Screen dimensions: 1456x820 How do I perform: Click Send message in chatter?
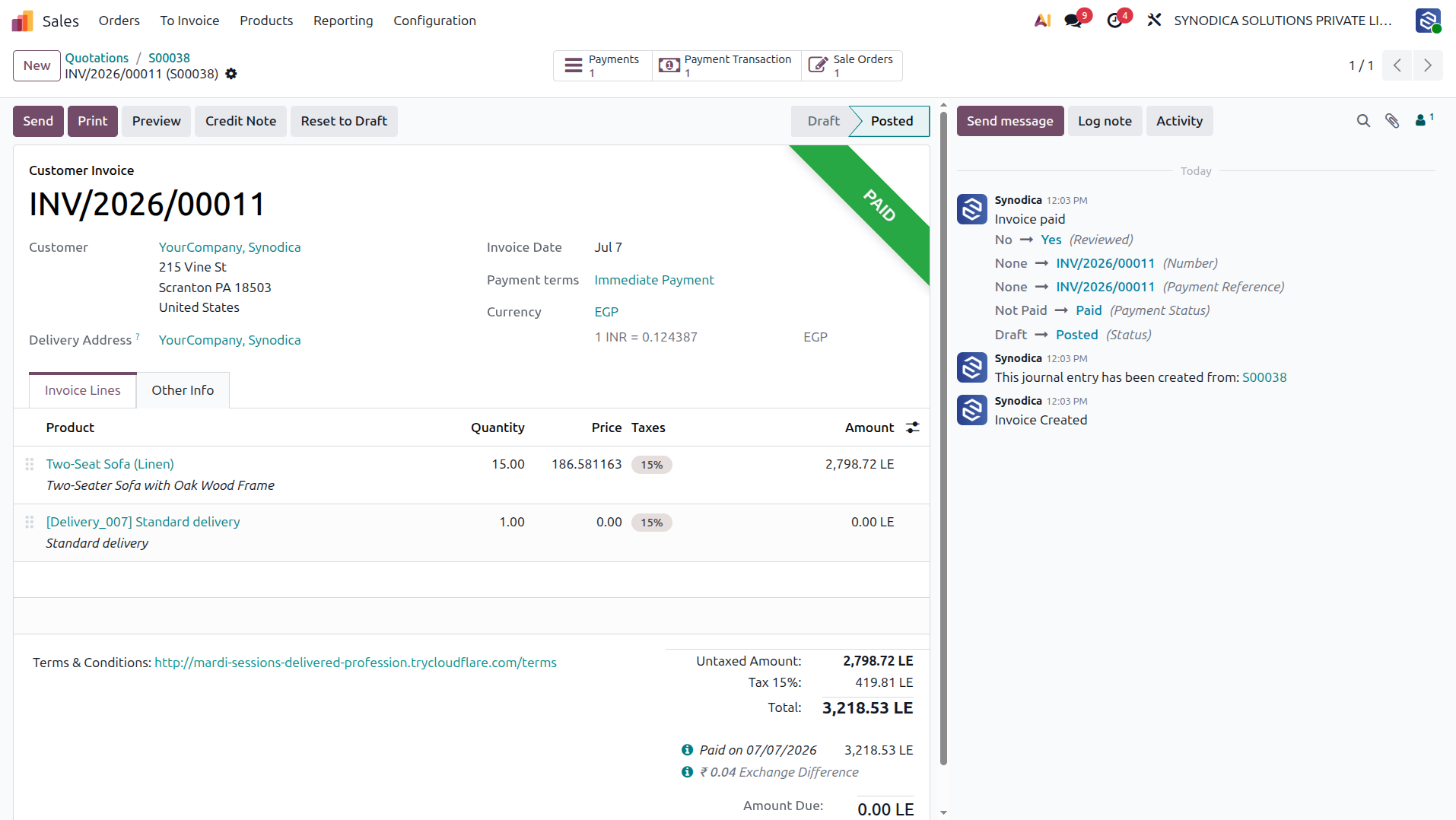click(1010, 121)
